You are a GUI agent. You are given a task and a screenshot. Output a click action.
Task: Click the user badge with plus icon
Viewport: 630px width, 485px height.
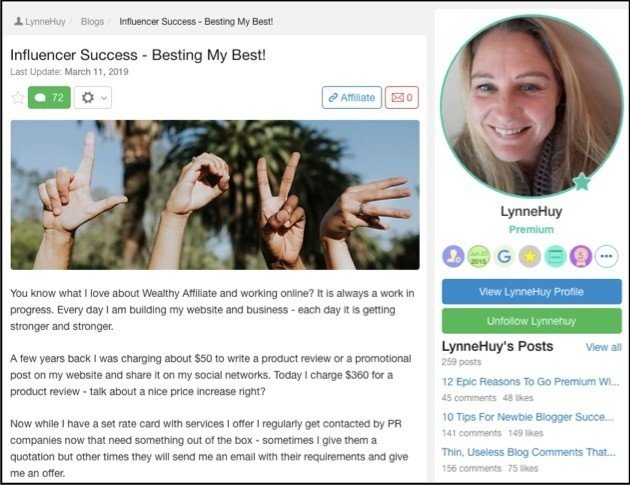tap(453, 256)
